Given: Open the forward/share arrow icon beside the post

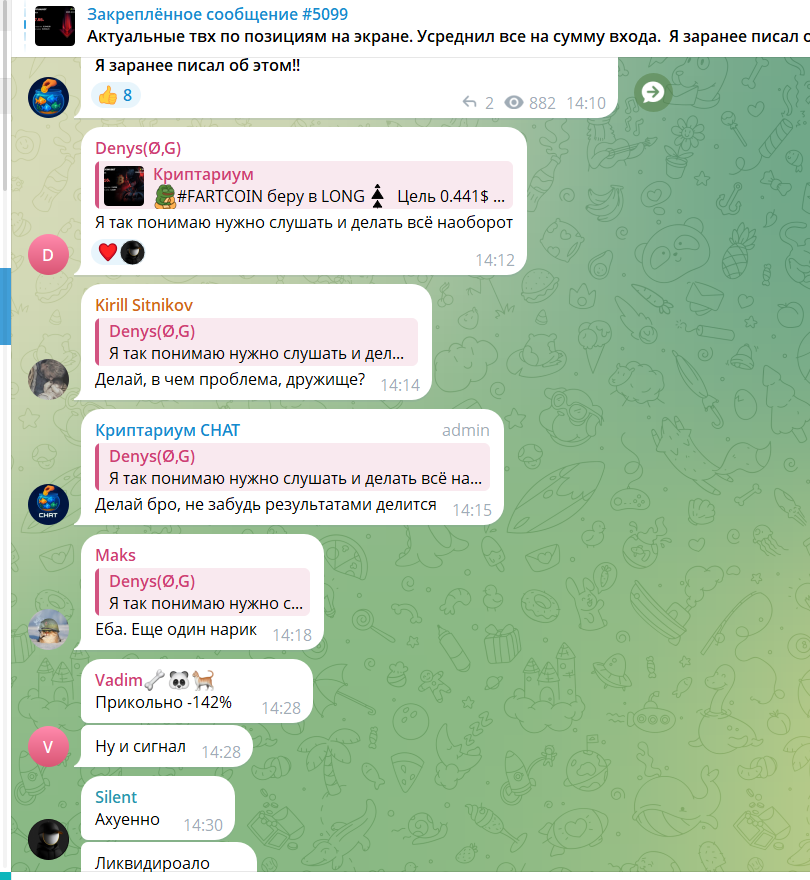Looking at the screenshot, I should (x=652, y=92).
